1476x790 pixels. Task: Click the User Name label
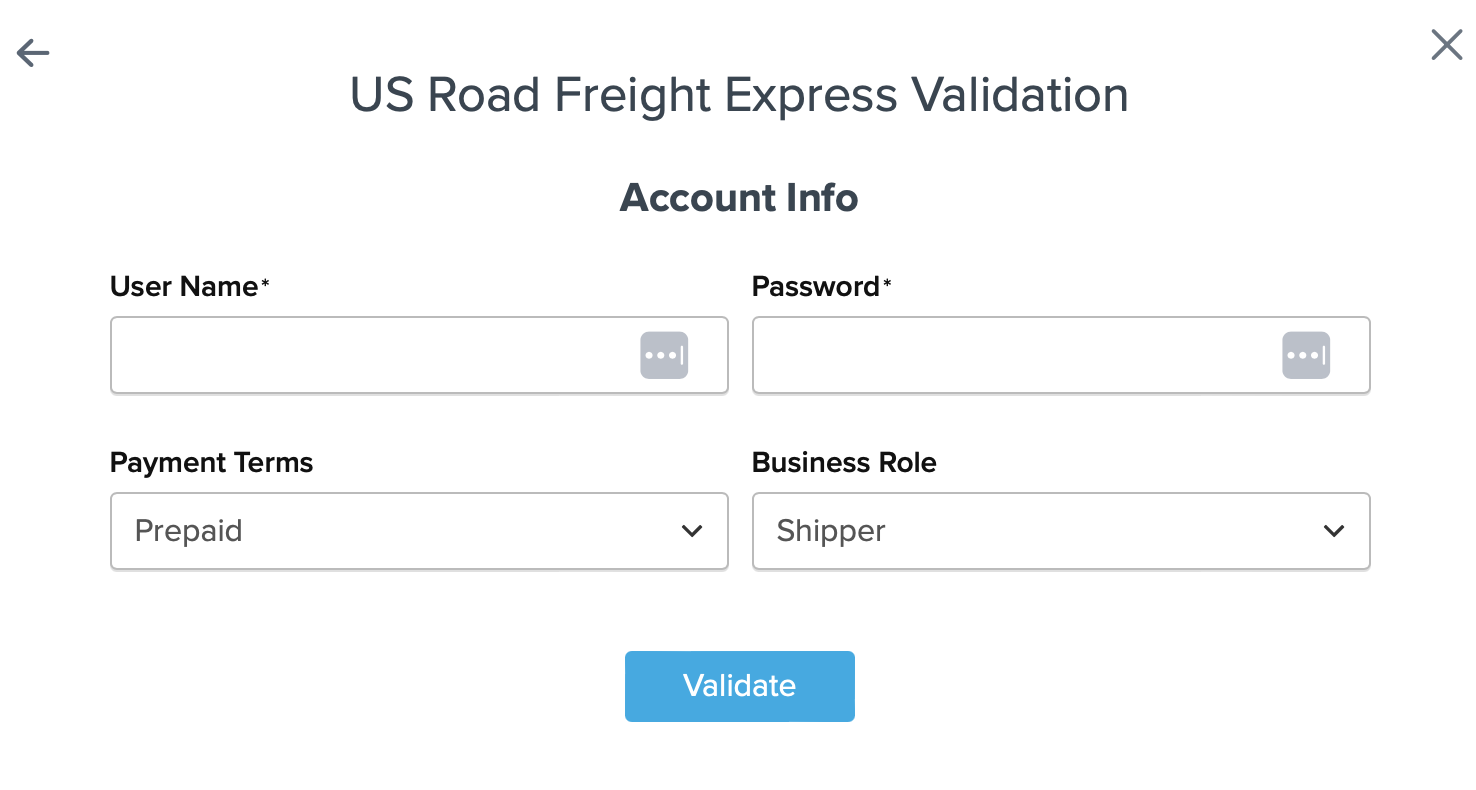(184, 287)
